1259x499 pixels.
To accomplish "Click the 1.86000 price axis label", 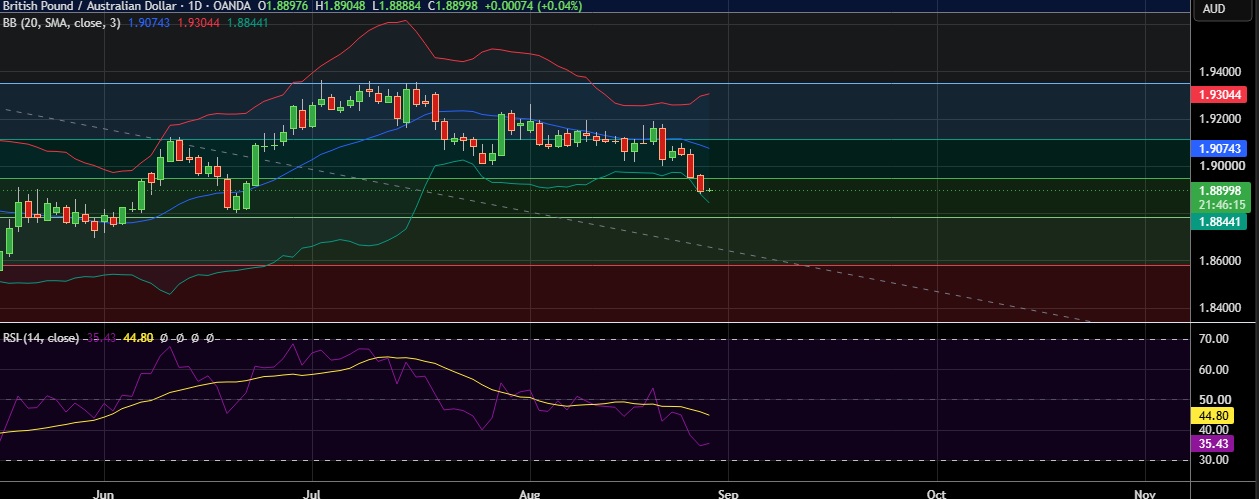I will click(1218, 260).
